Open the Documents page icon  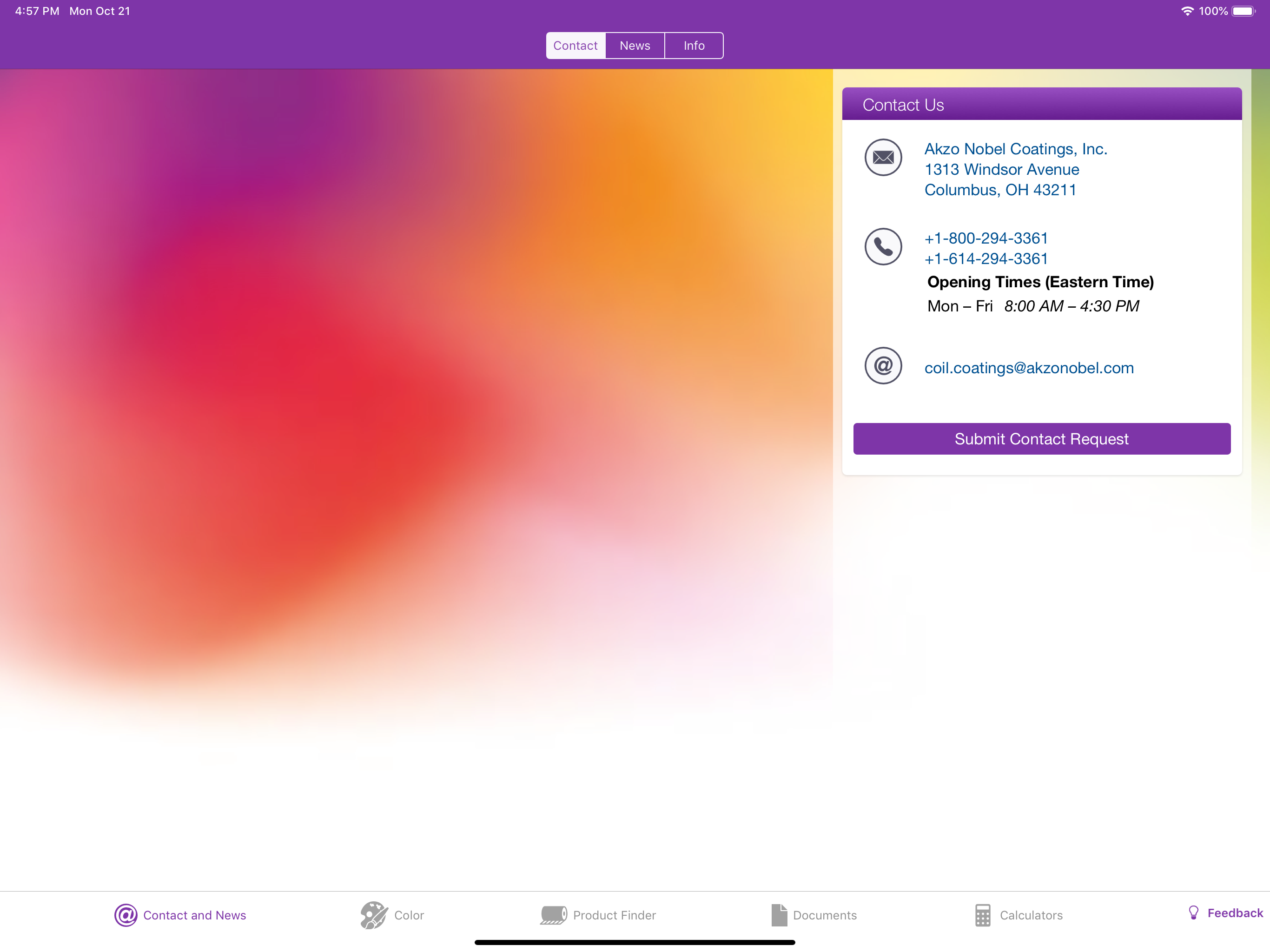(x=779, y=915)
